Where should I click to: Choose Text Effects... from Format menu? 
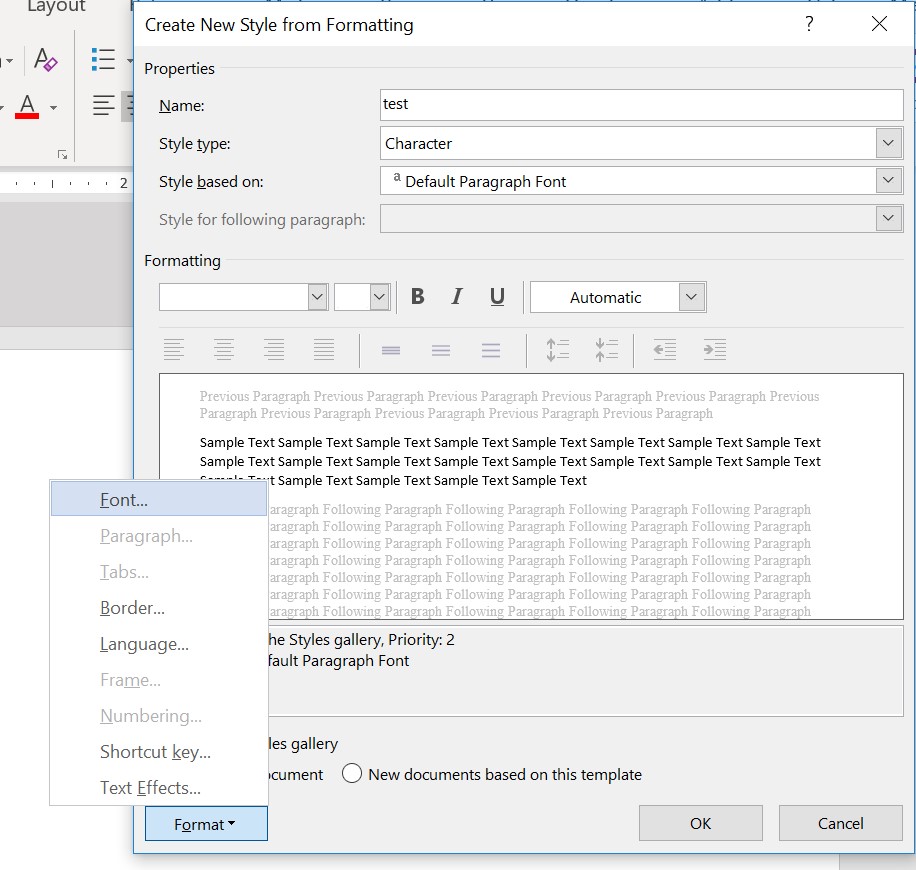point(159,788)
